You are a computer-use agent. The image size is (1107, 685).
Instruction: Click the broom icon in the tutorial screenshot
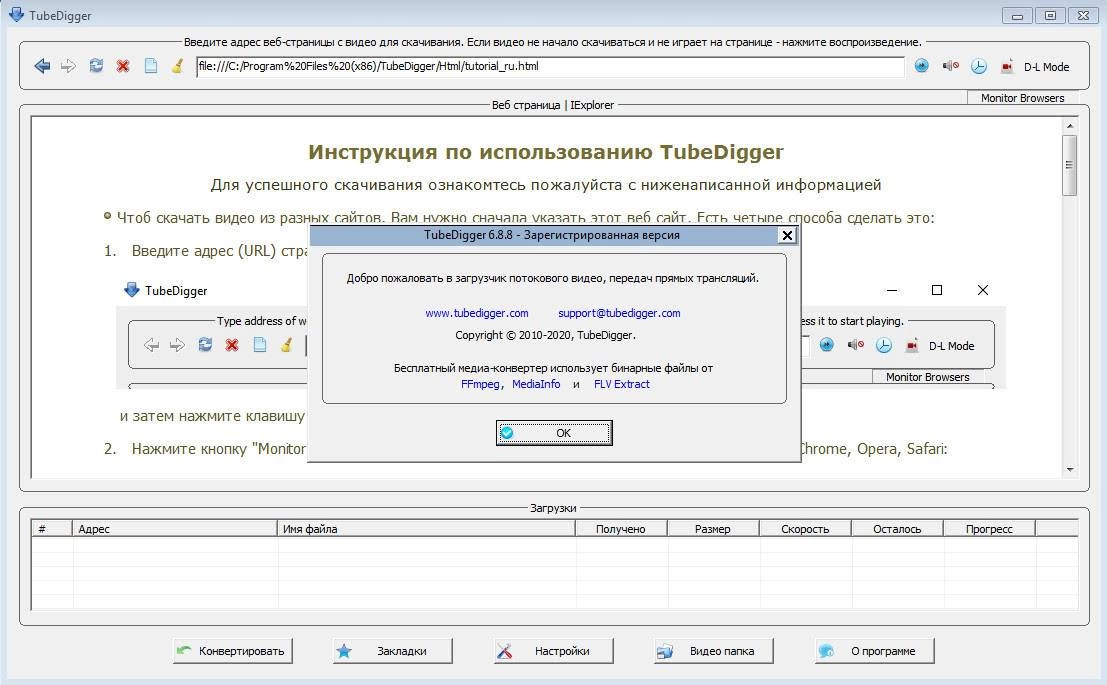[286, 345]
